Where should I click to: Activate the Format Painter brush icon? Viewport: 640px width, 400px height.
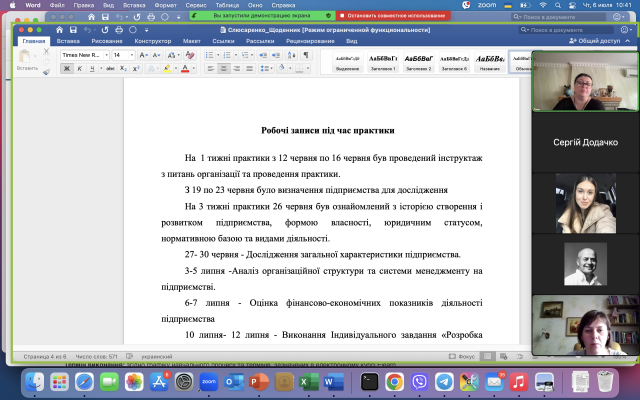tap(46, 72)
